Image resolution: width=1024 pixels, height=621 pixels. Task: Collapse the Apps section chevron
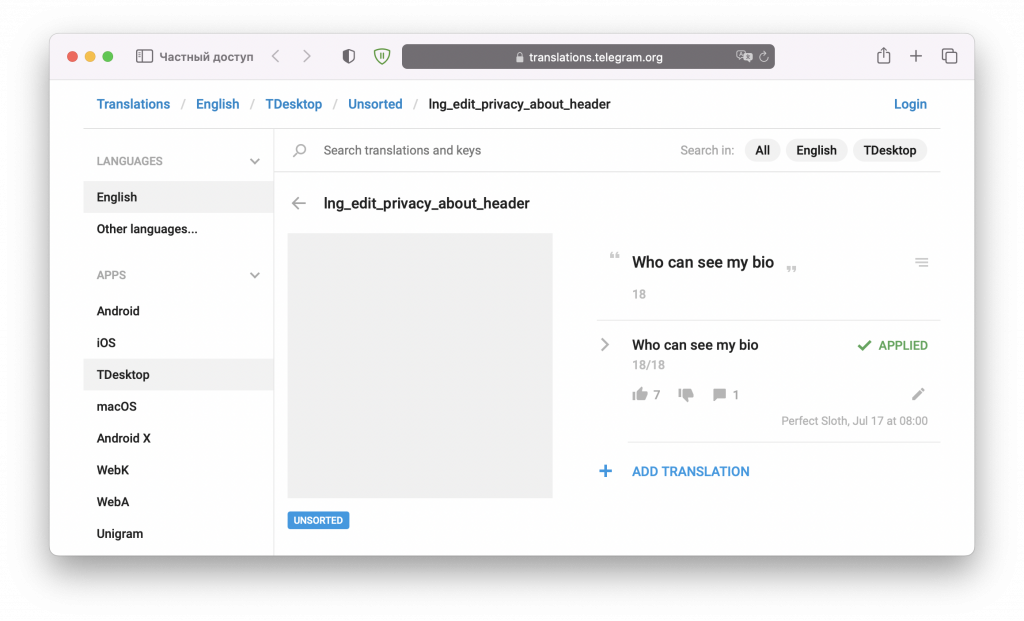click(x=255, y=276)
